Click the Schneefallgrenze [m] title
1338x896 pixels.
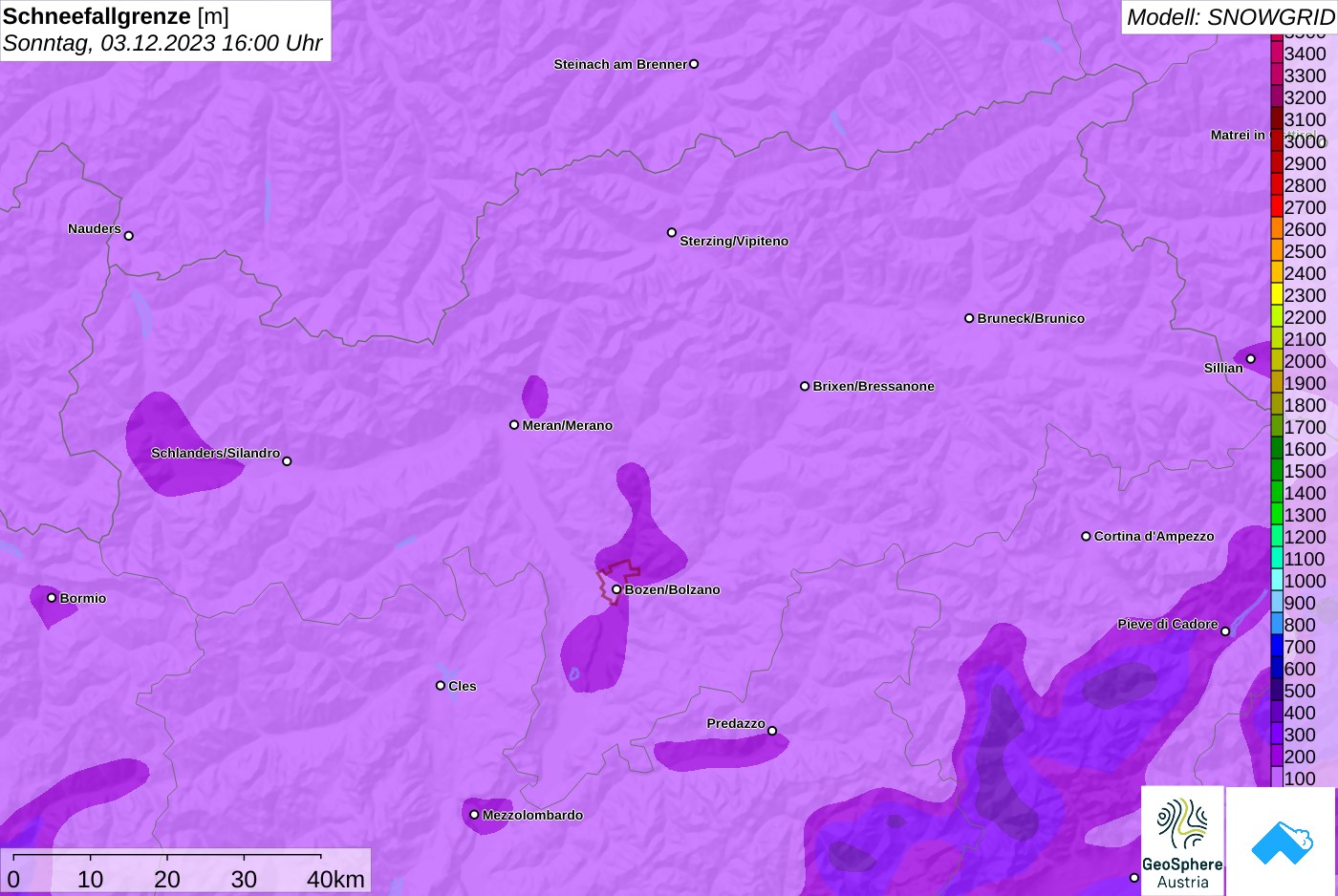[116, 16]
